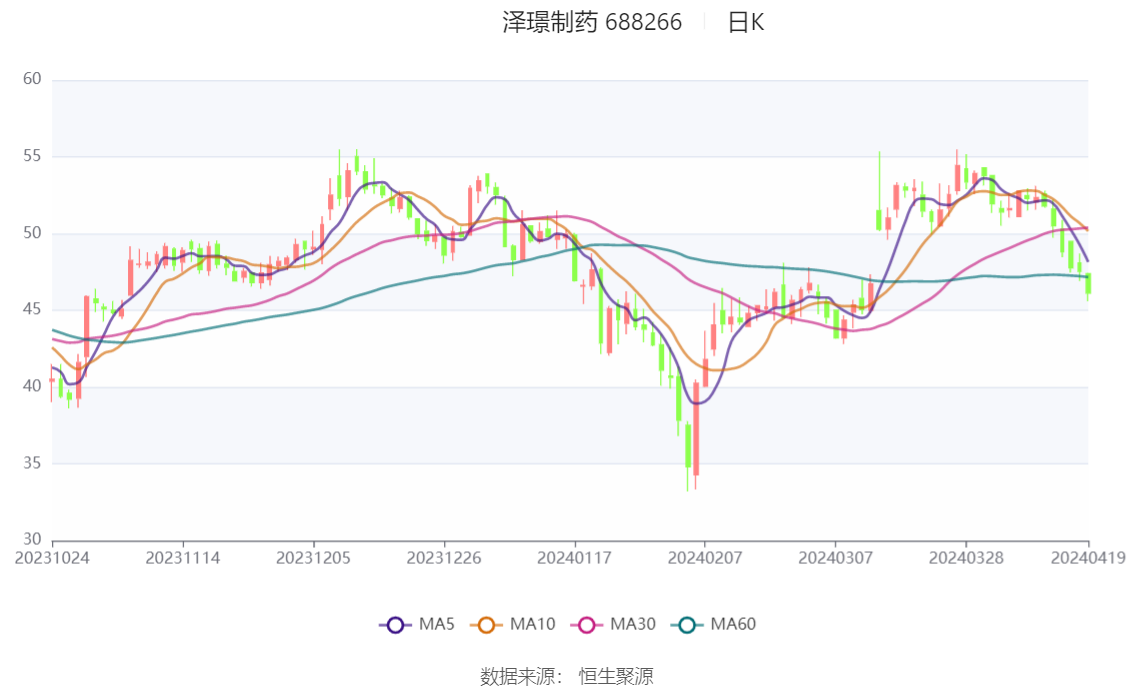Click the 30 baseline y-axis label
This screenshot has height=689, width=1134.
click(31, 540)
